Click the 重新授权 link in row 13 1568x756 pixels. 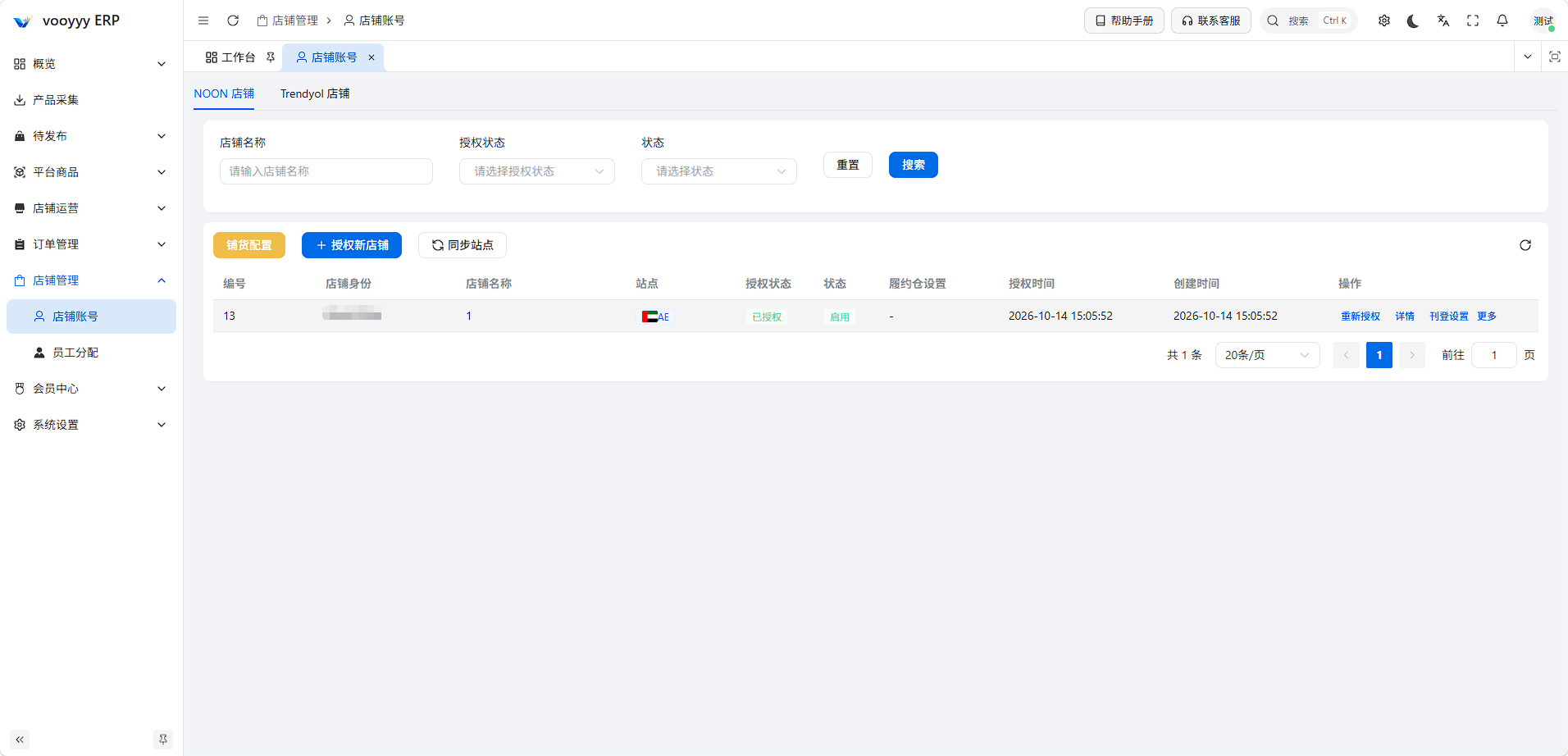point(1361,317)
